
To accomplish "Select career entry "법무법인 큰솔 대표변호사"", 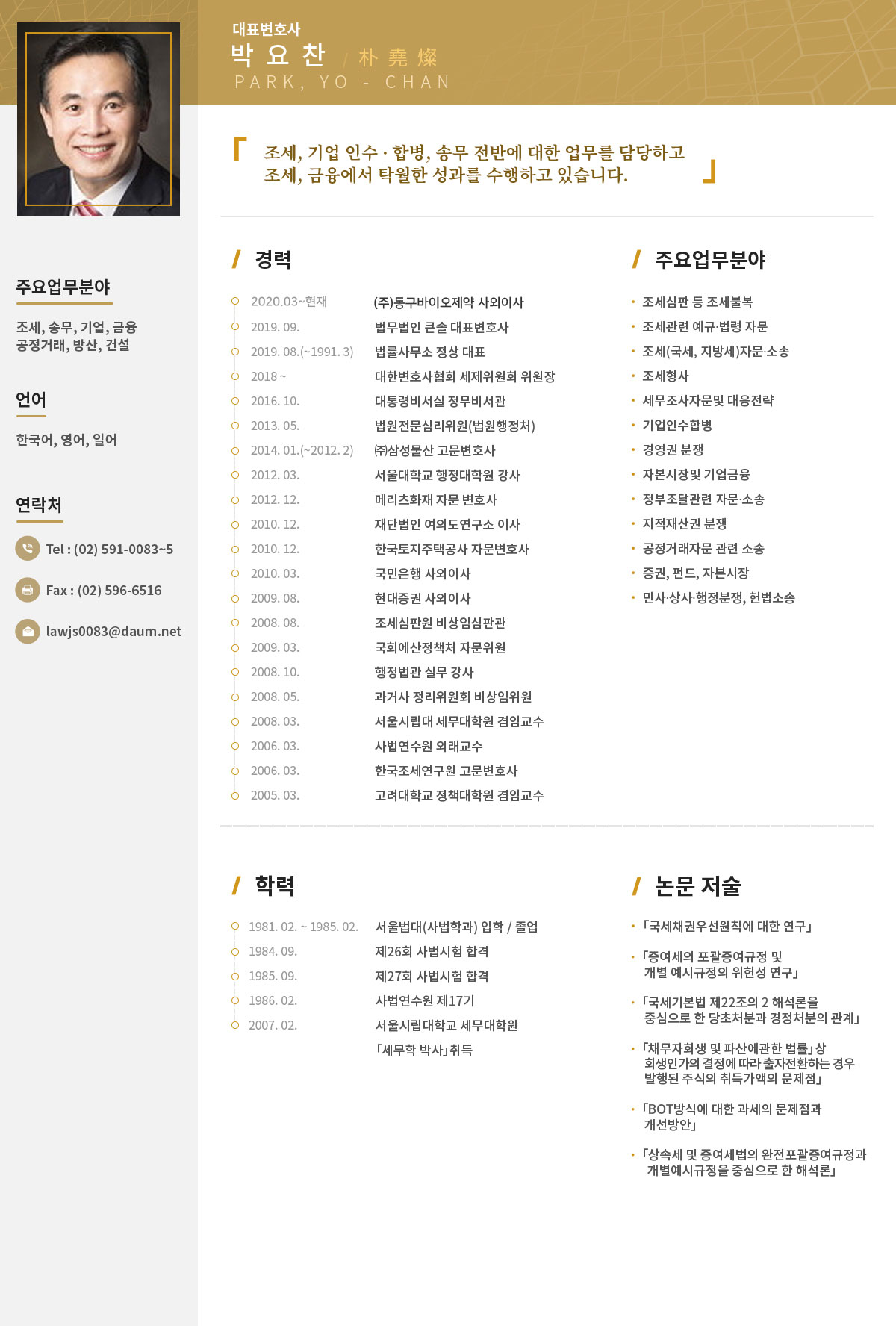I will [x=442, y=327].
